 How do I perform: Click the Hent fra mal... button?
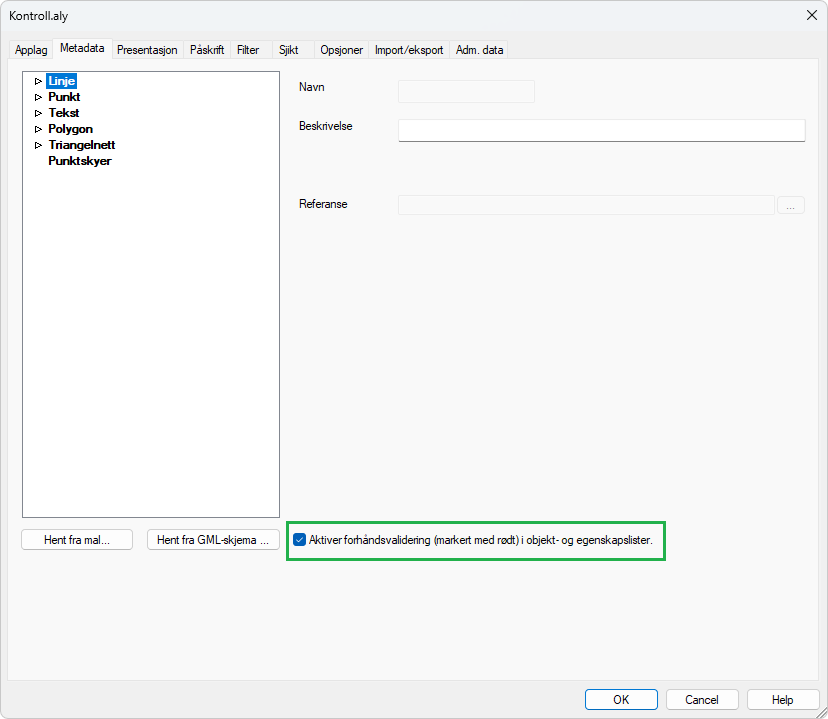pos(77,540)
